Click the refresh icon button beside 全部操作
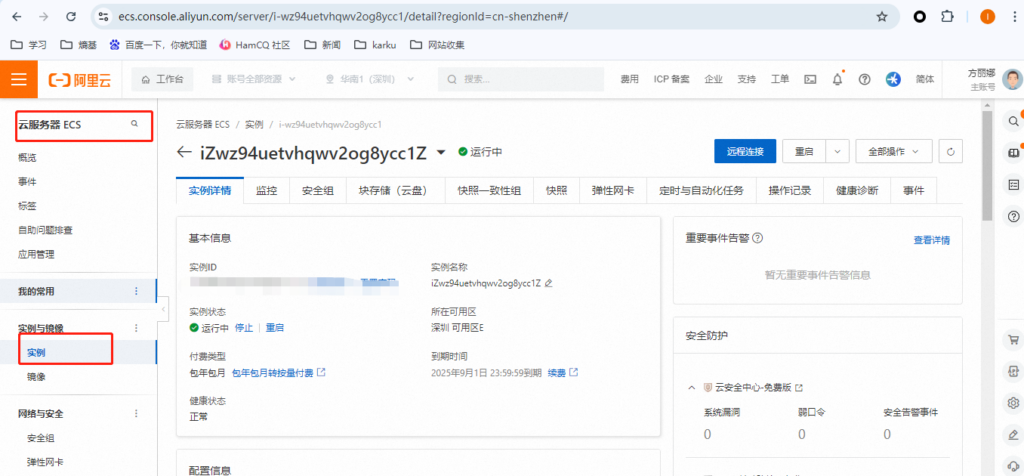The height and width of the screenshot is (476, 1024). pyautogui.click(x=953, y=151)
